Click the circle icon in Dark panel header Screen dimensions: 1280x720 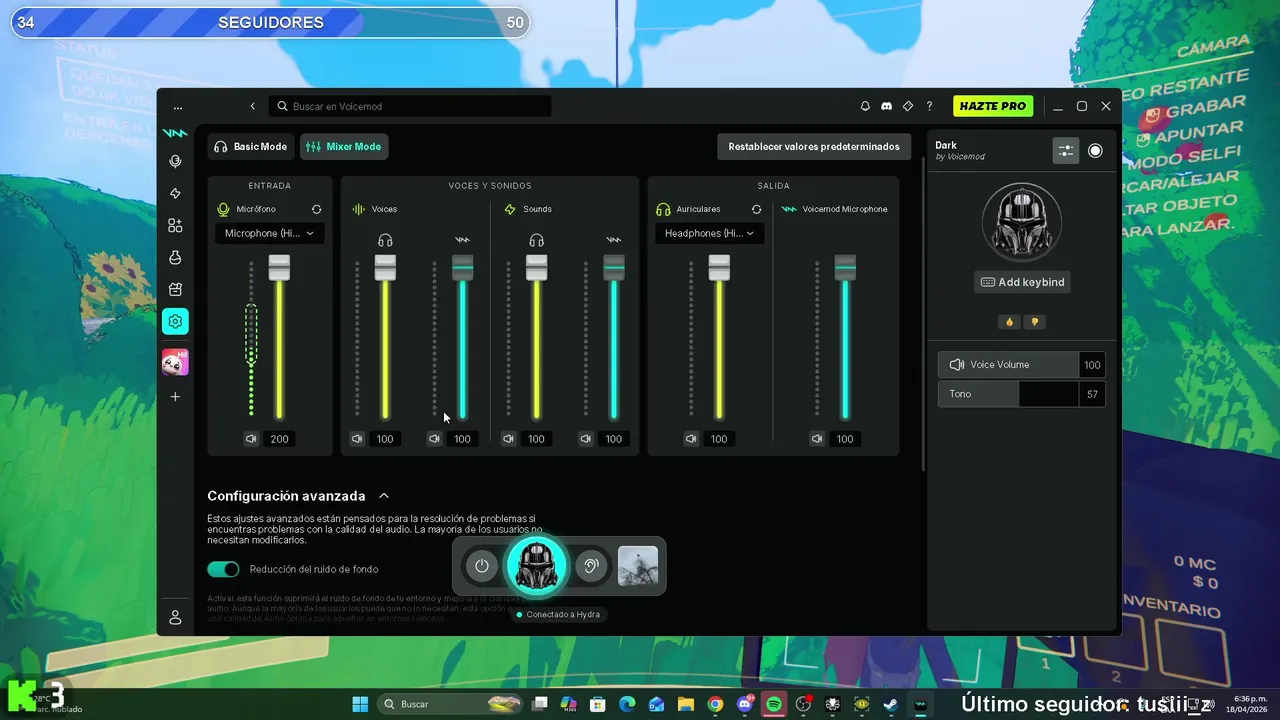pyautogui.click(x=1095, y=151)
